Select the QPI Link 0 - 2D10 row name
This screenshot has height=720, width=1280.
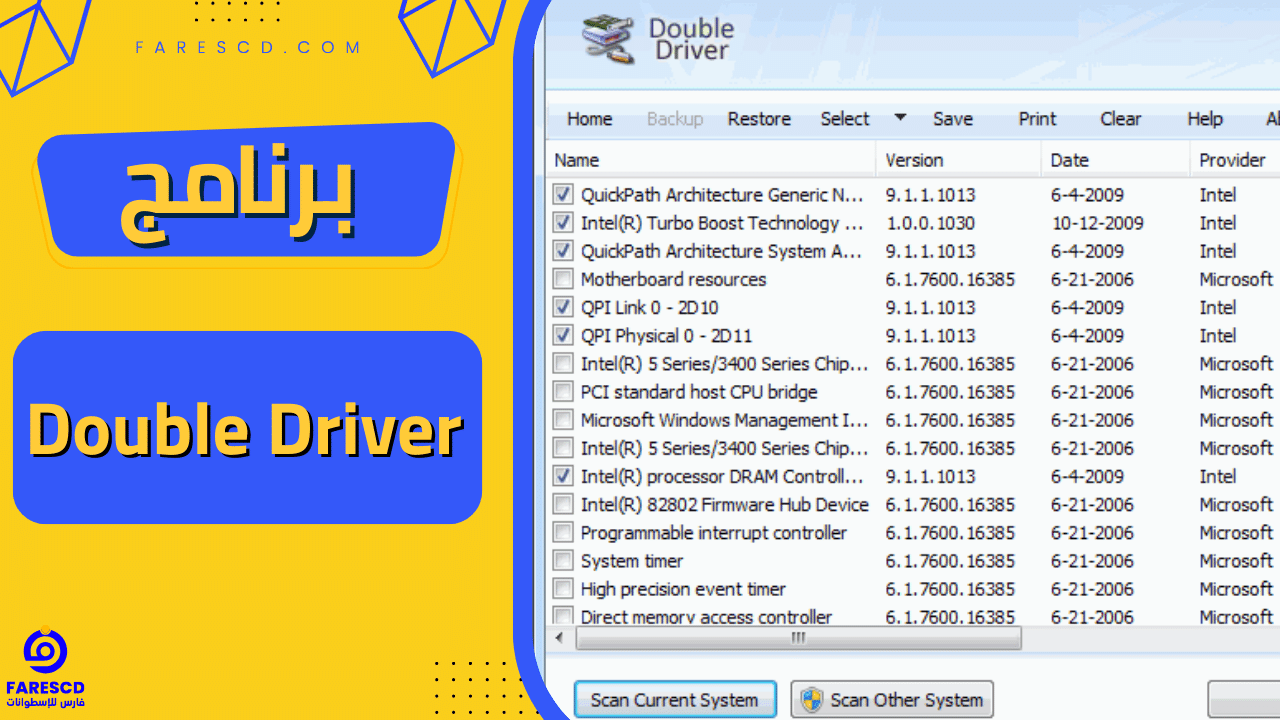(649, 307)
